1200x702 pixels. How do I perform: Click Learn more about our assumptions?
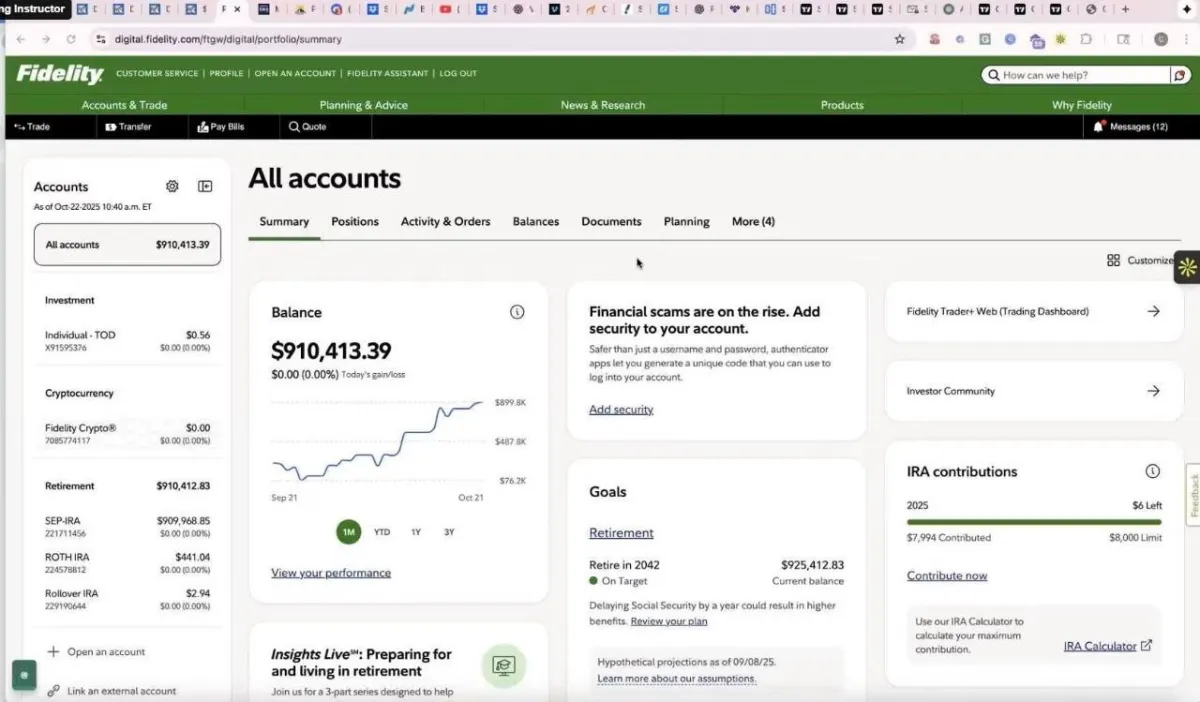point(677,679)
